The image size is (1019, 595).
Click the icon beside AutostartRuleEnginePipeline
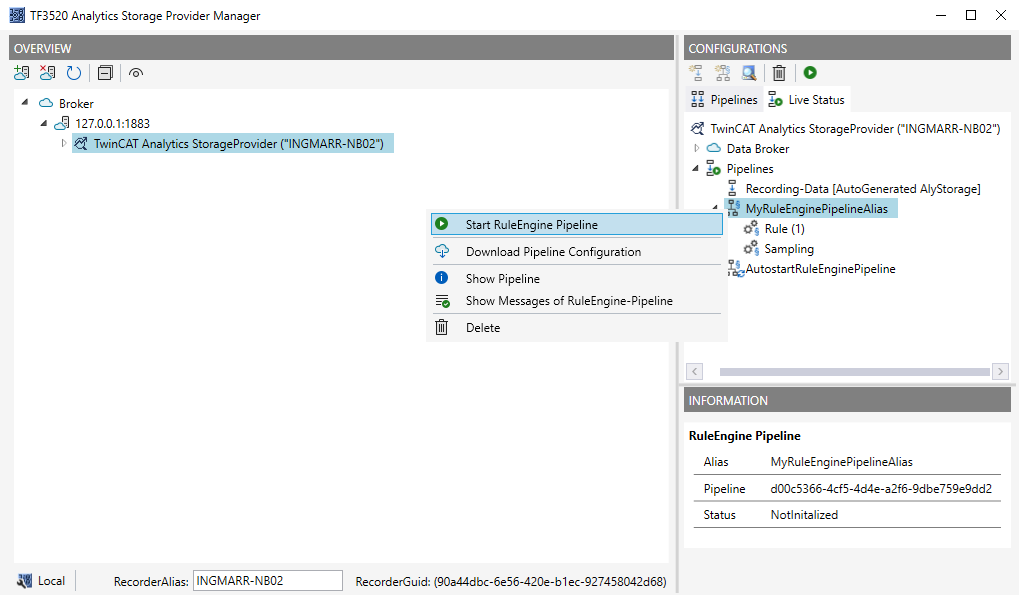pyautogui.click(x=735, y=268)
